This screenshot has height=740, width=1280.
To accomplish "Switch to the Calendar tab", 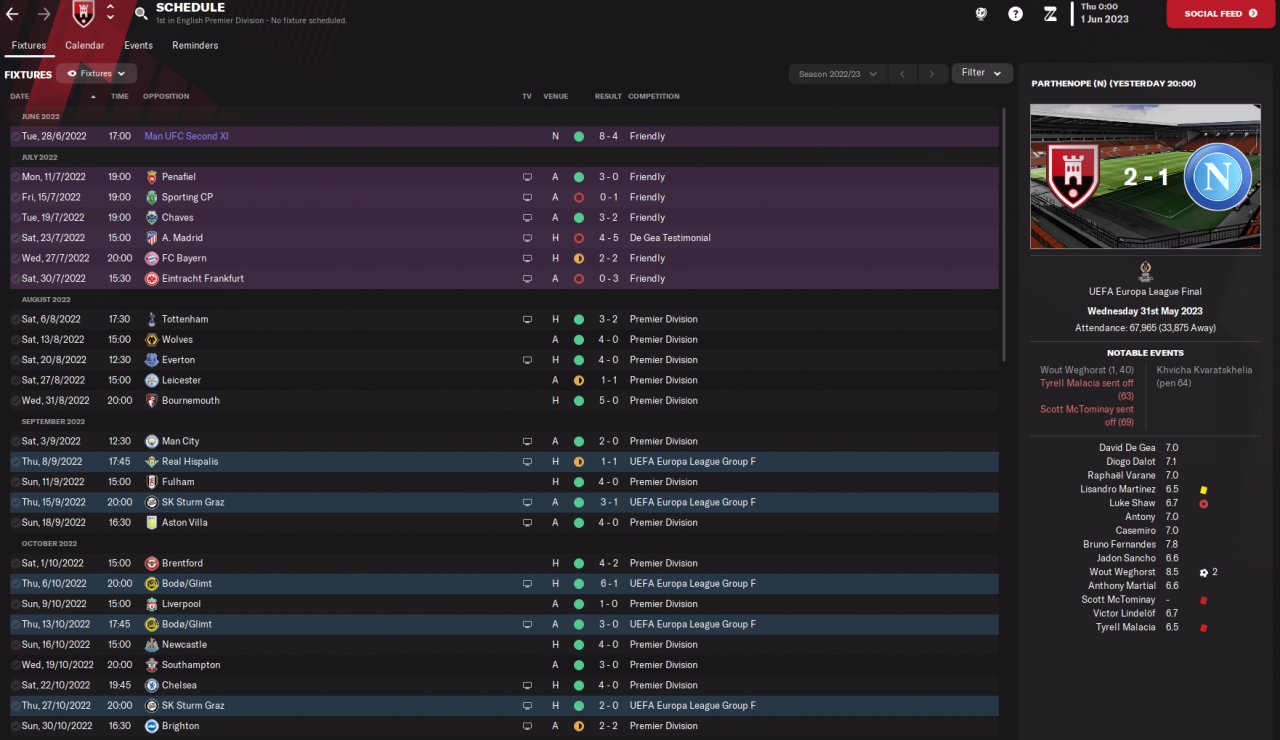I will click(x=85, y=45).
